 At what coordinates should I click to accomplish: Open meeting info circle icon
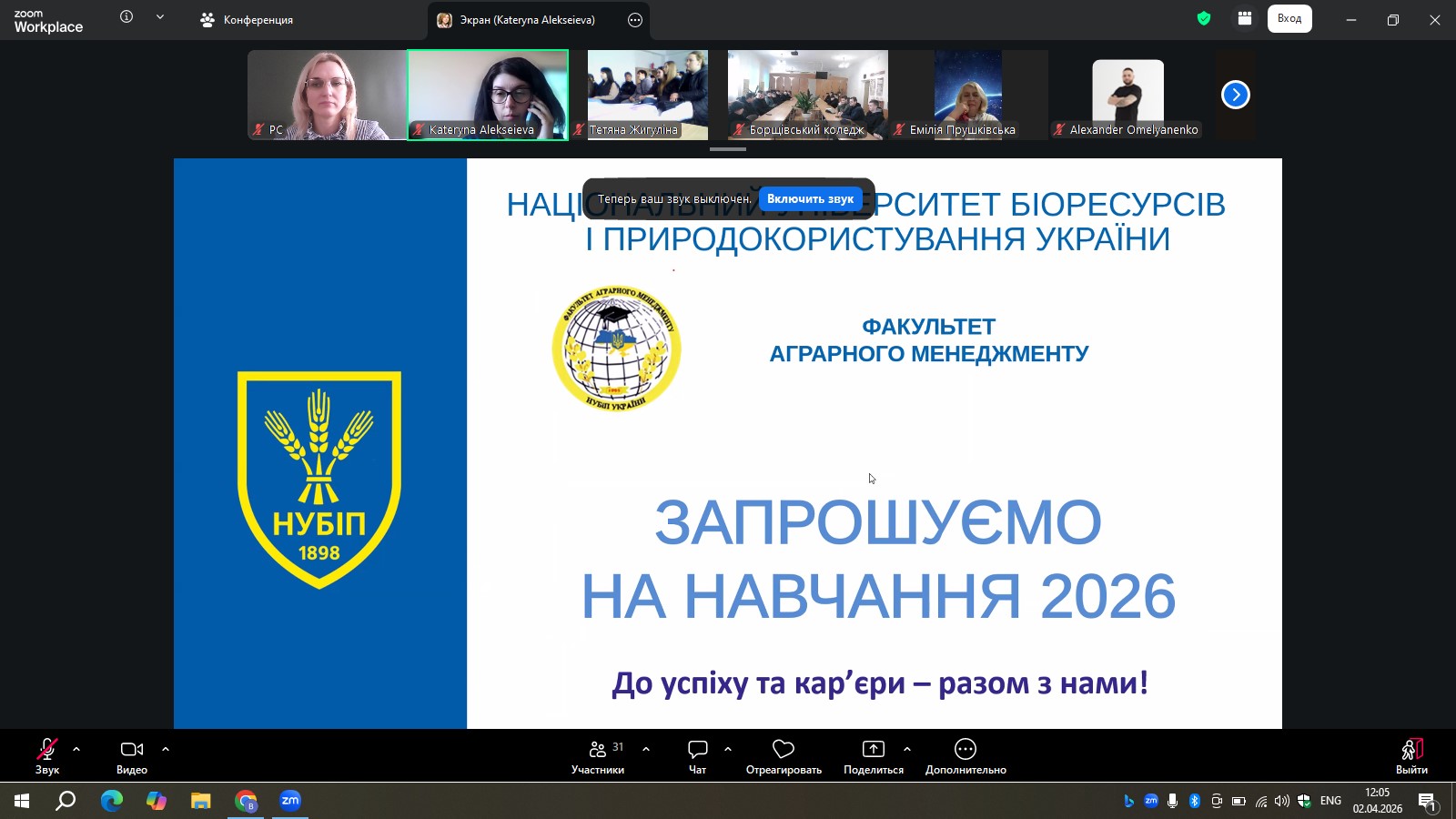pos(126,17)
